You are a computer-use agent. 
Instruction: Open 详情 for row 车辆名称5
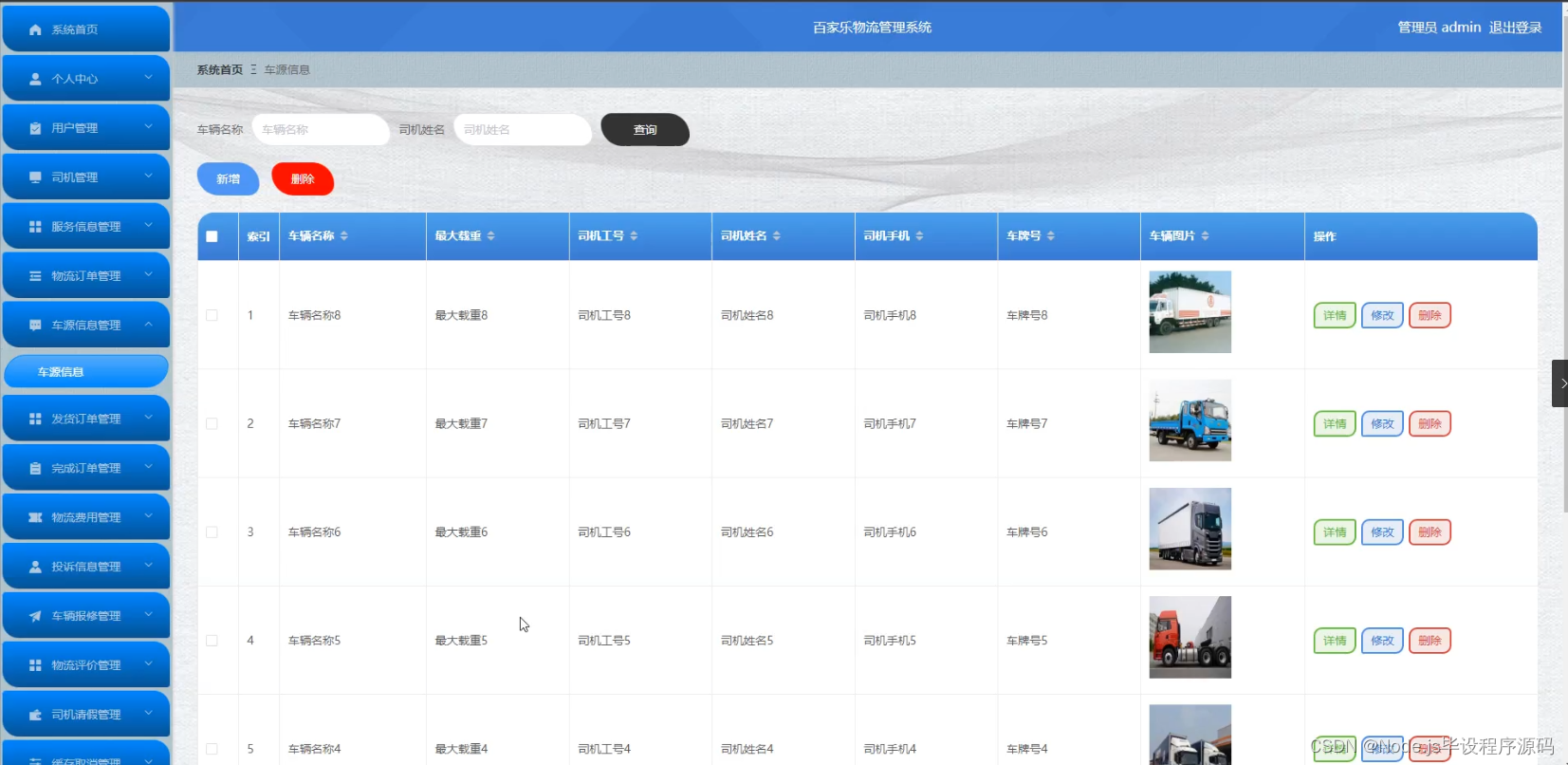(1335, 641)
